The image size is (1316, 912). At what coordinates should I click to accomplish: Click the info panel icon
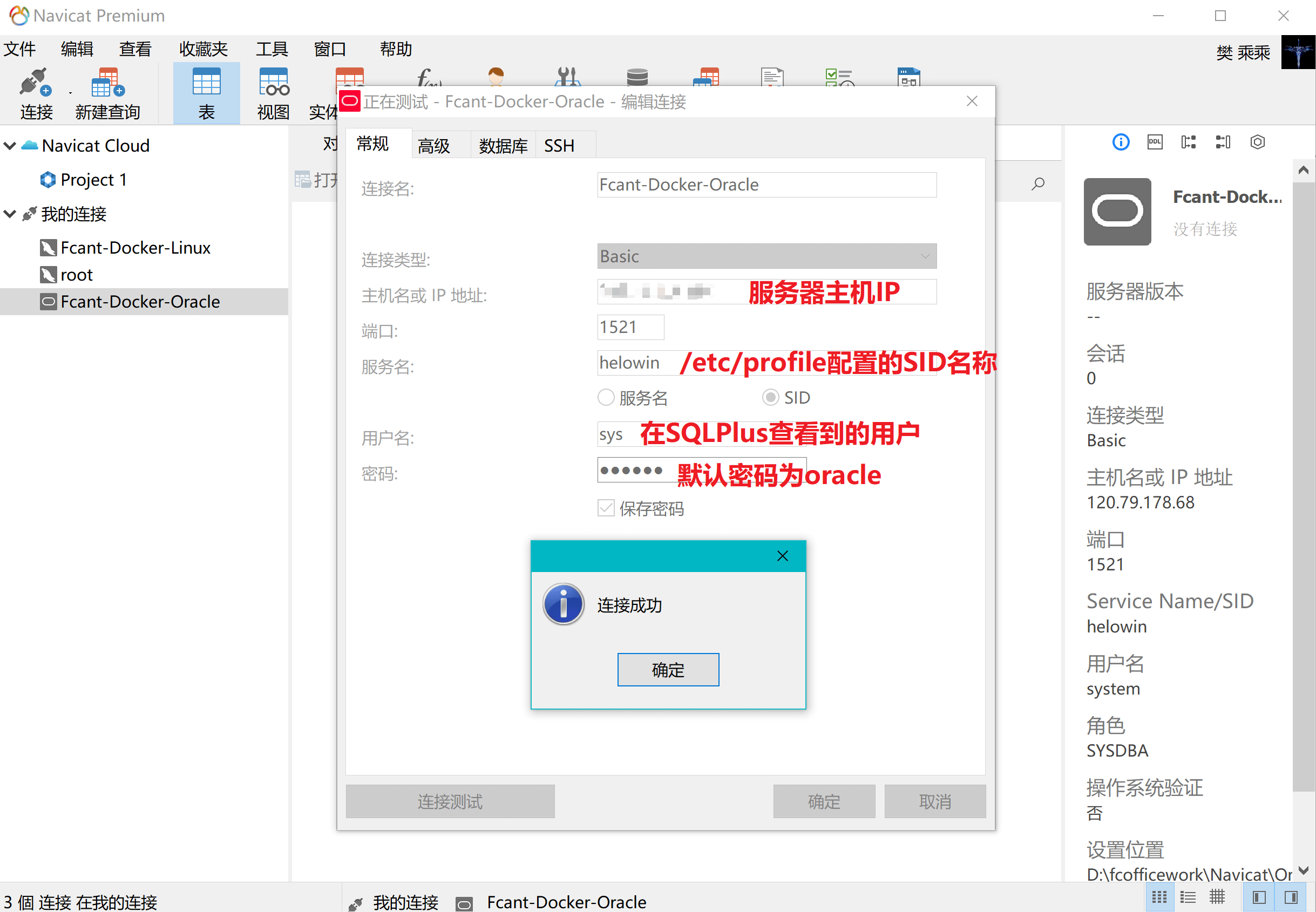[x=1120, y=142]
